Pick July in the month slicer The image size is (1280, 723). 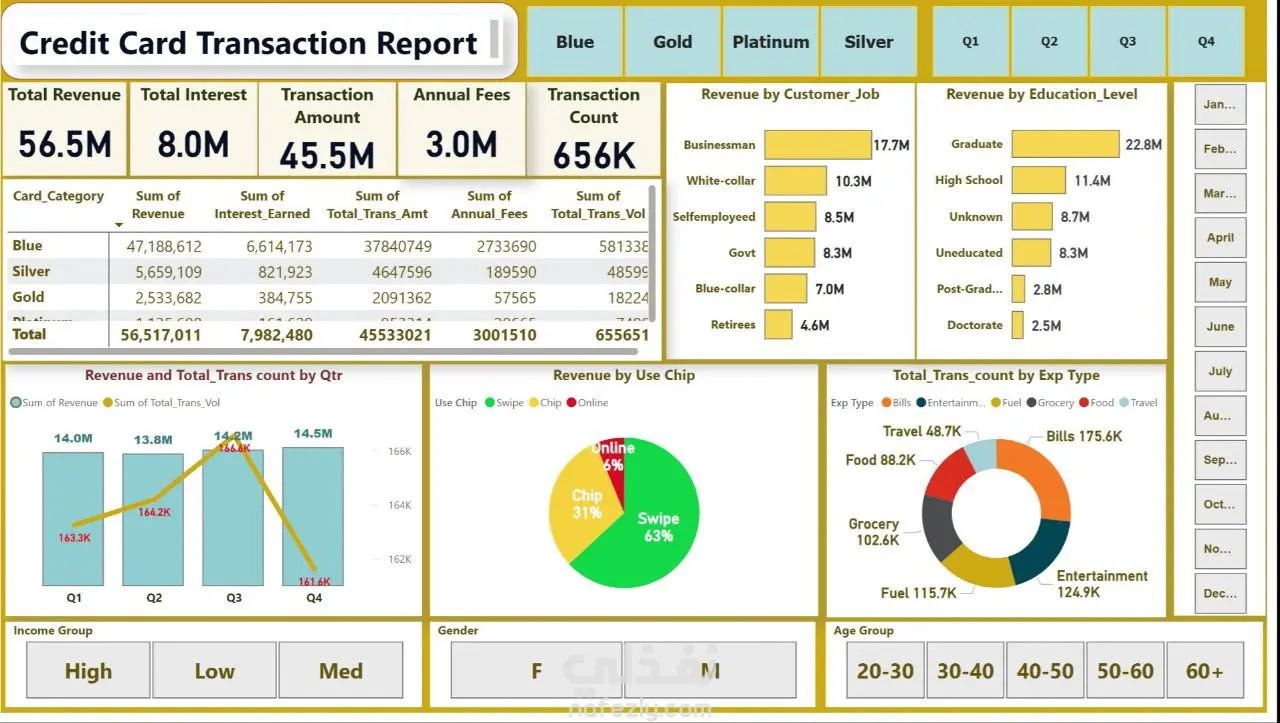[1220, 371]
